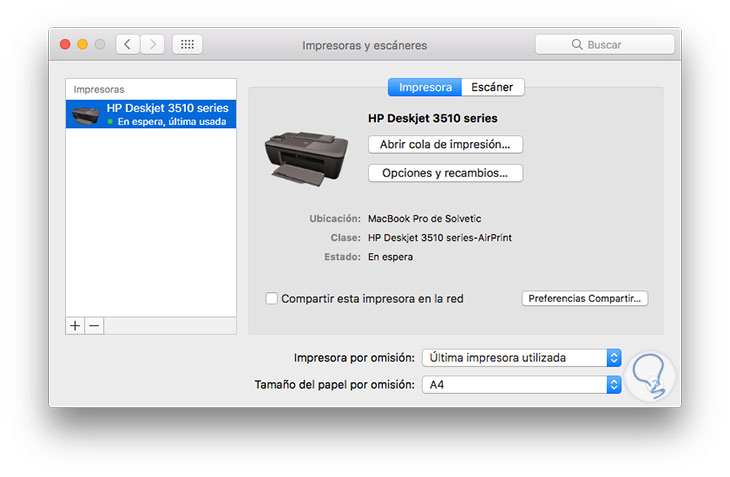
Task: Click the large HP Deskjet printer image
Action: click(x=306, y=159)
